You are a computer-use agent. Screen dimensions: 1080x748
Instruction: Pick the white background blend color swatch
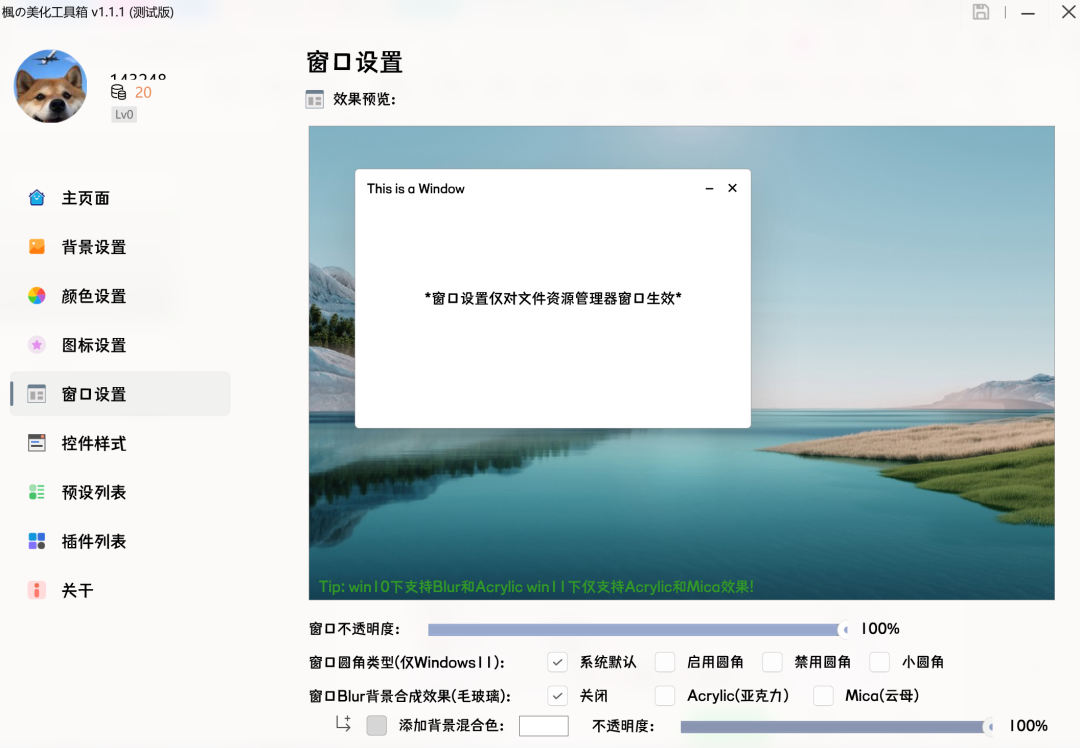point(543,726)
